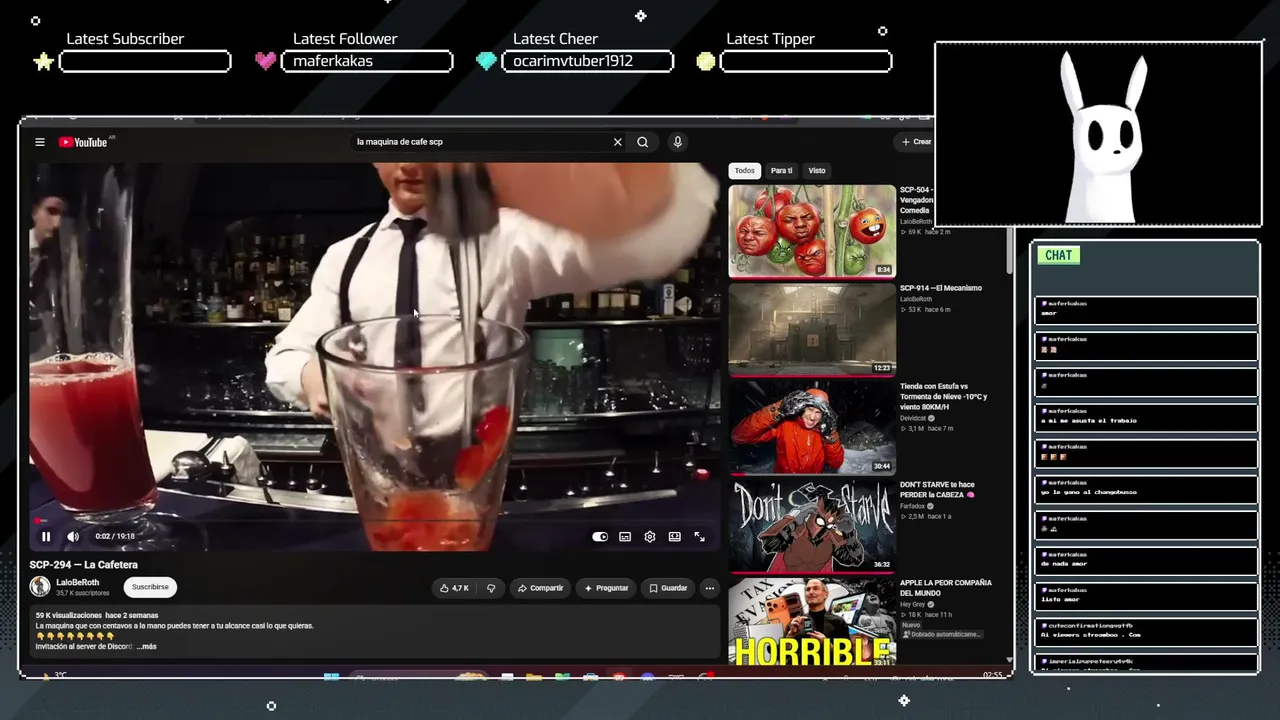
Task: Click the 59 K visualizaciones text
Action: click(x=69, y=615)
